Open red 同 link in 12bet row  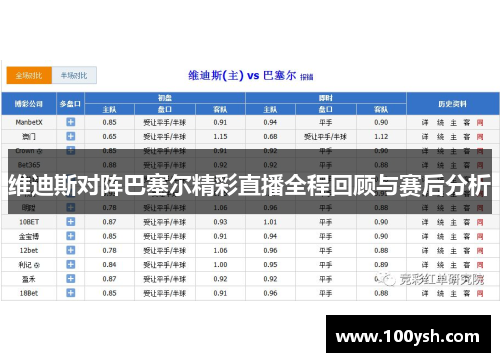(480, 251)
